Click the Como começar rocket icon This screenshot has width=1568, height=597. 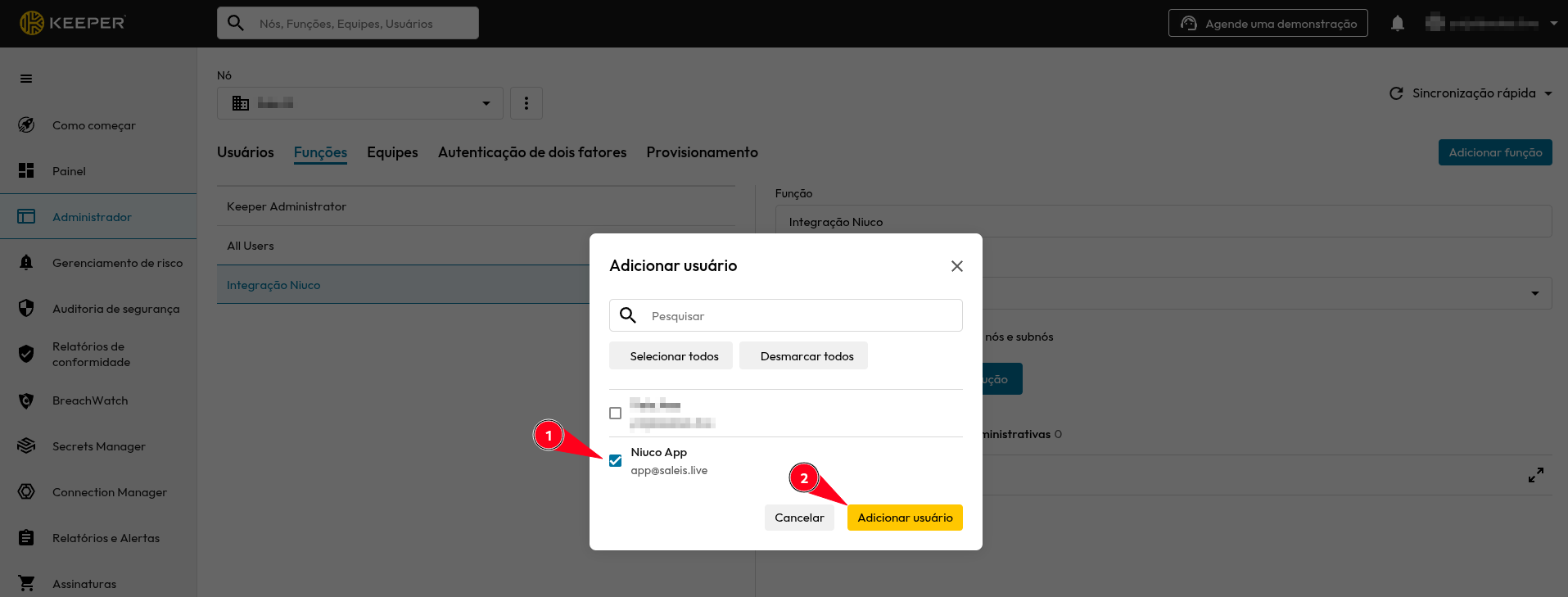pyautogui.click(x=26, y=124)
